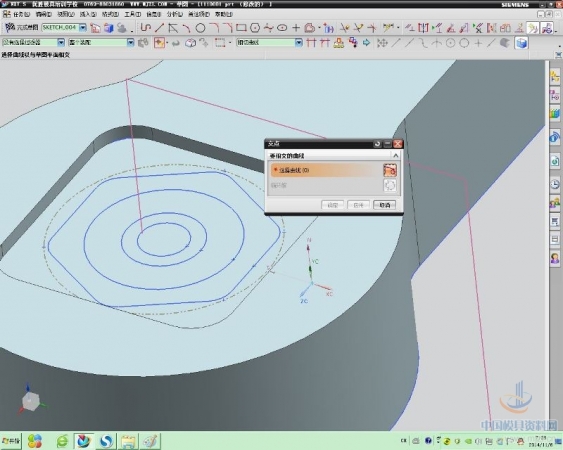Open the SKETCH_004 name dropdown

pos(83,27)
